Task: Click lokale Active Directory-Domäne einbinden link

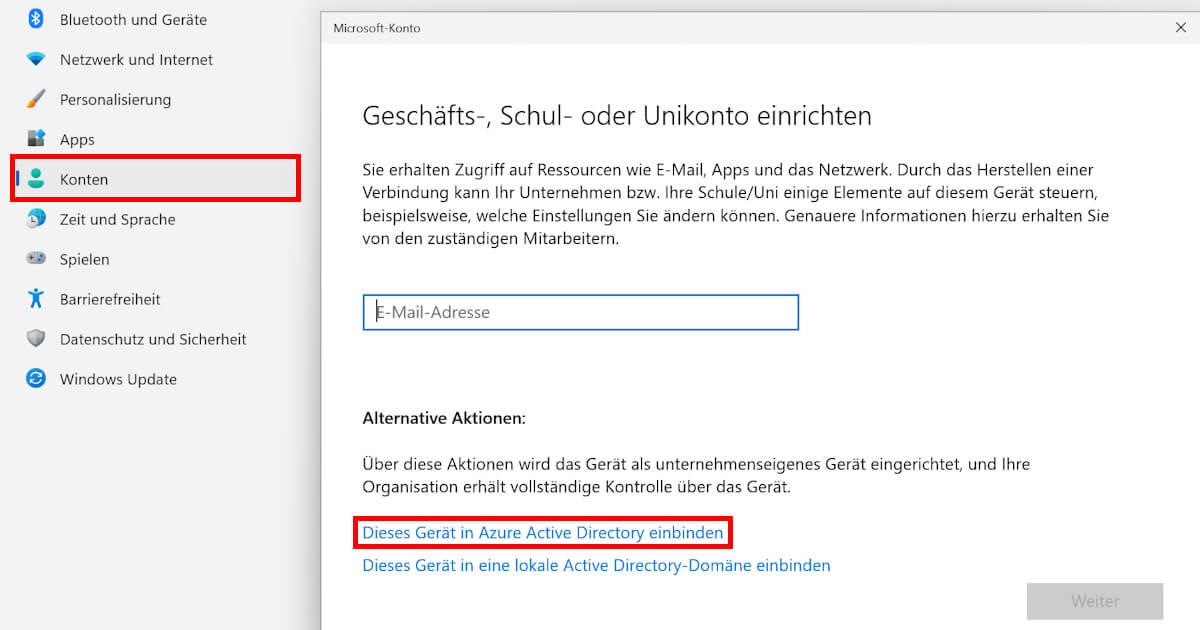Action: [596, 565]
